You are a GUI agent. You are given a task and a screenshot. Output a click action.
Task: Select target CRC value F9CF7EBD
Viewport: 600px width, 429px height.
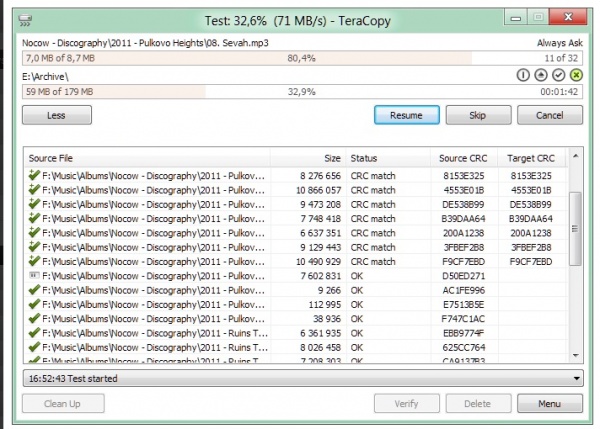pyautogui.click(x=531, y=262)
